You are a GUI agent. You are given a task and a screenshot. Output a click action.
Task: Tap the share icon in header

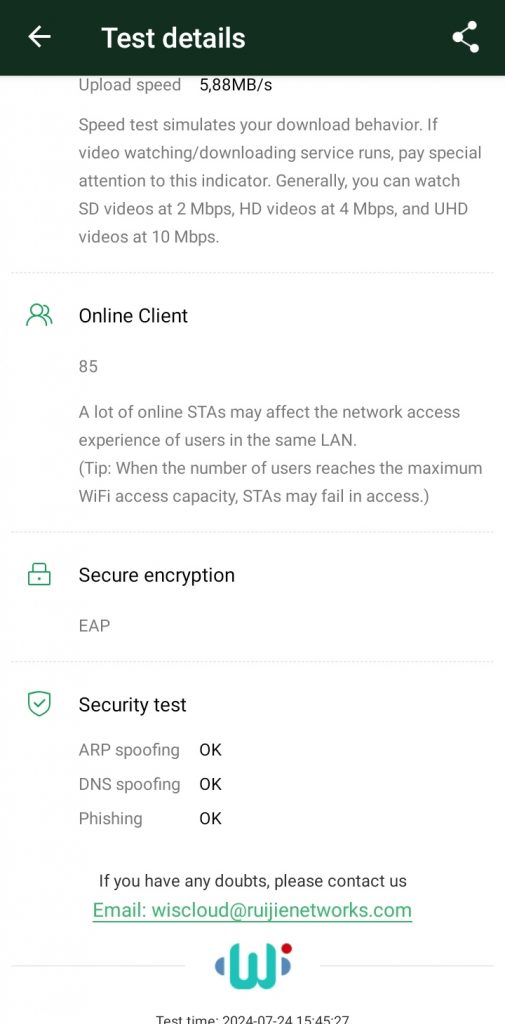pyautogui.click(x=466, y=37)
